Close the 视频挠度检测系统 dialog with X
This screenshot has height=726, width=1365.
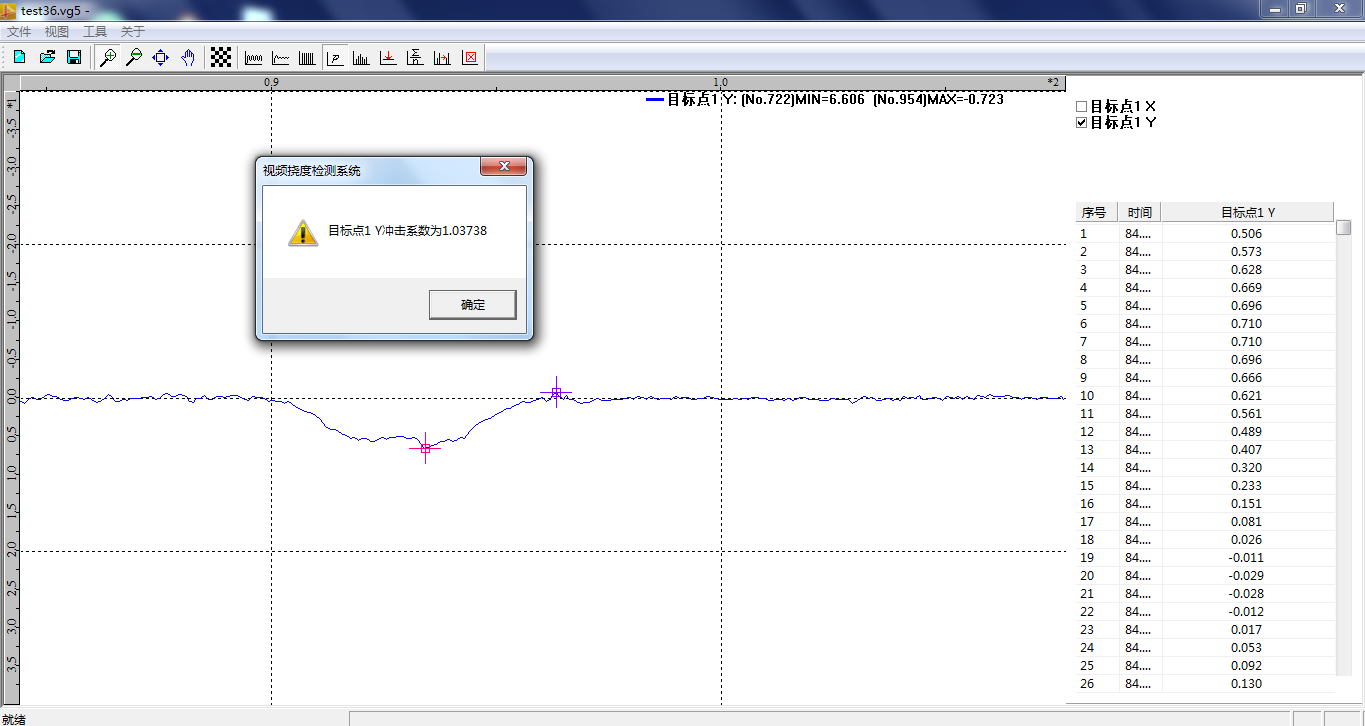tap(504, 166)
